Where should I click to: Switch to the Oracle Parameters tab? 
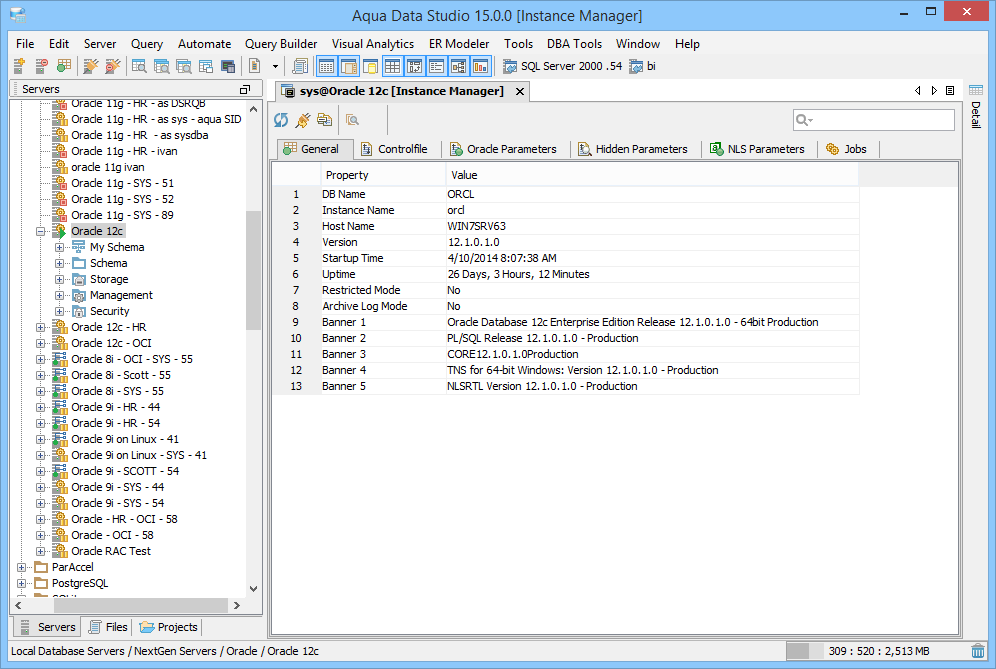point(503,149)
